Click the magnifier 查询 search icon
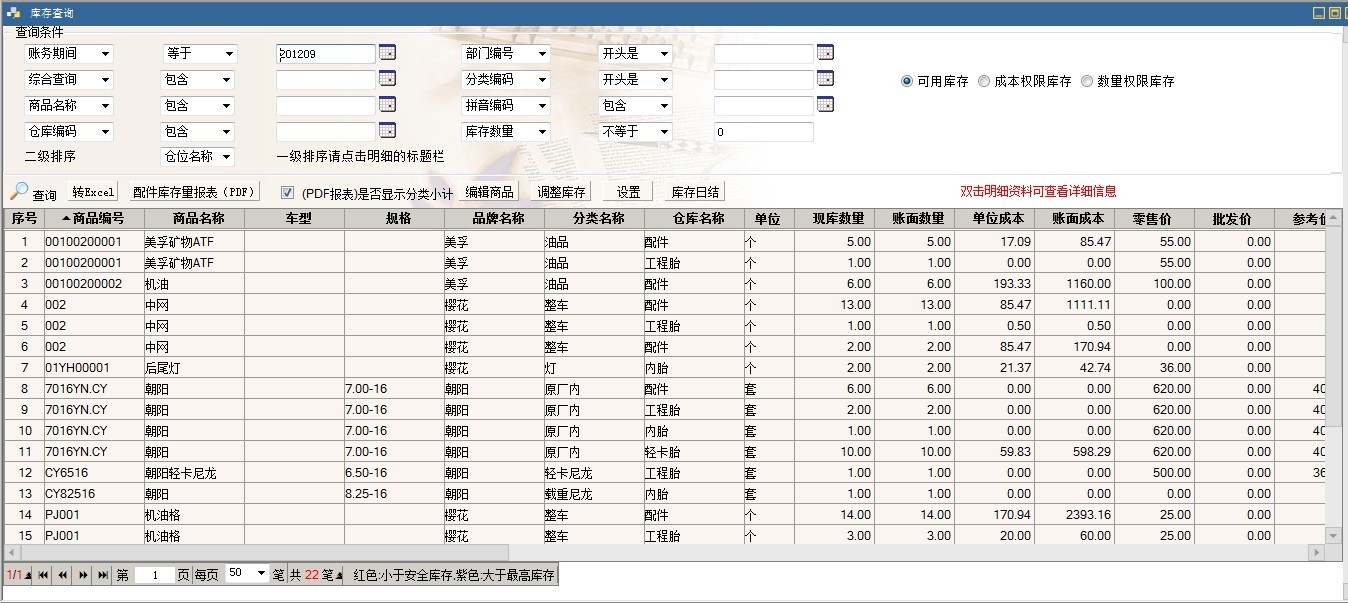The image size is (1348, 603). tap(20, 192)
